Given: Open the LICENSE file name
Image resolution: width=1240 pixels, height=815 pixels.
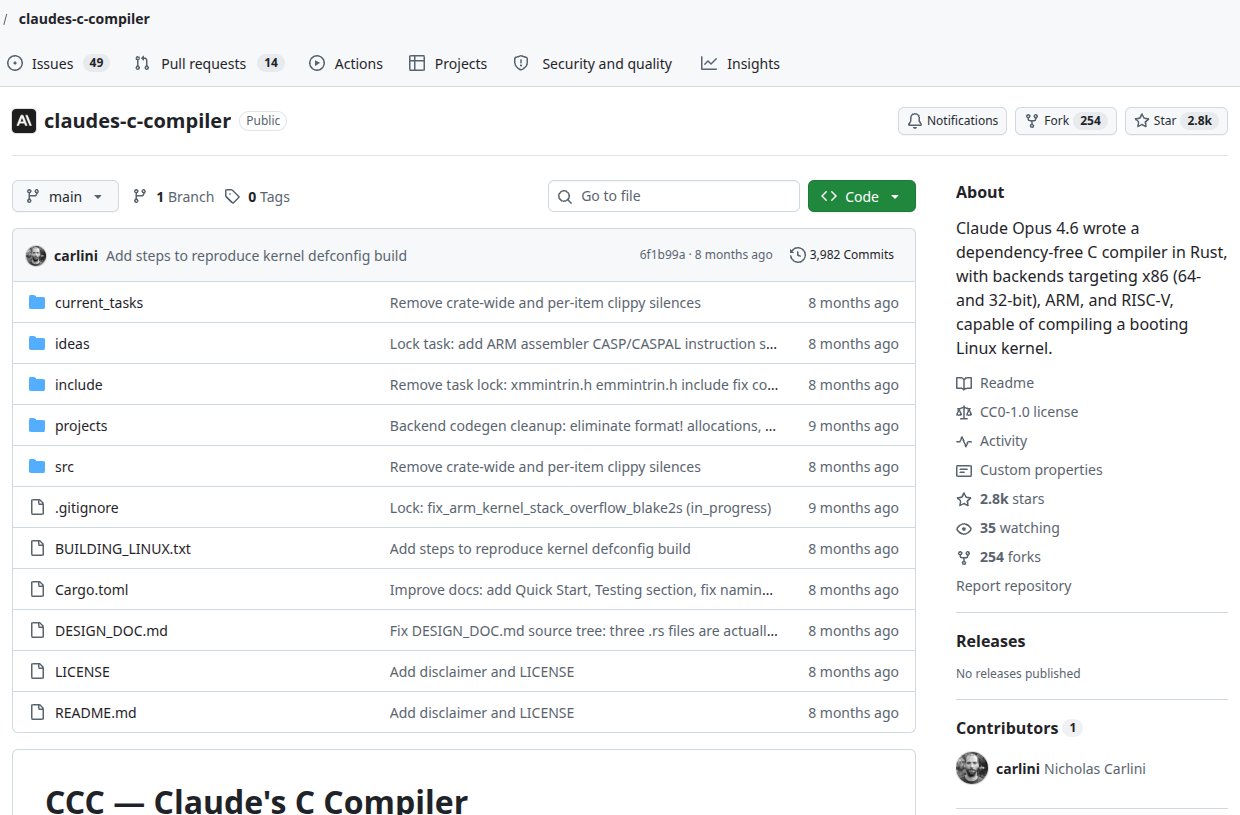Looking at the screenshot, I should (x=82, y=671).
